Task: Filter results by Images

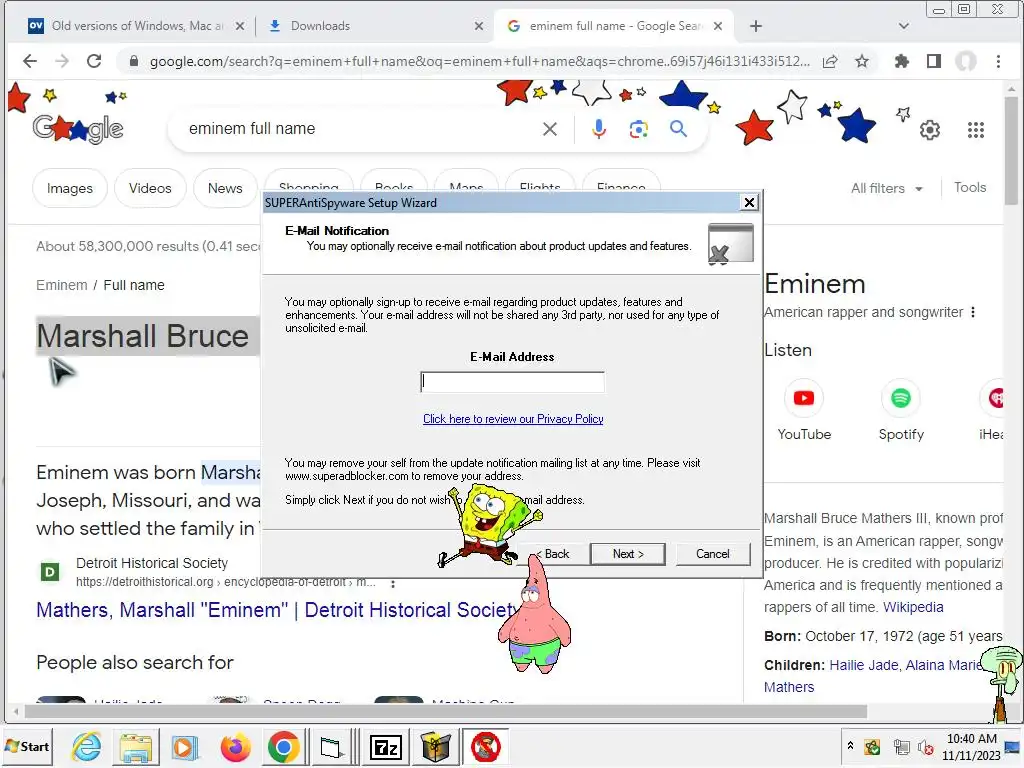Action: (70, 188)
